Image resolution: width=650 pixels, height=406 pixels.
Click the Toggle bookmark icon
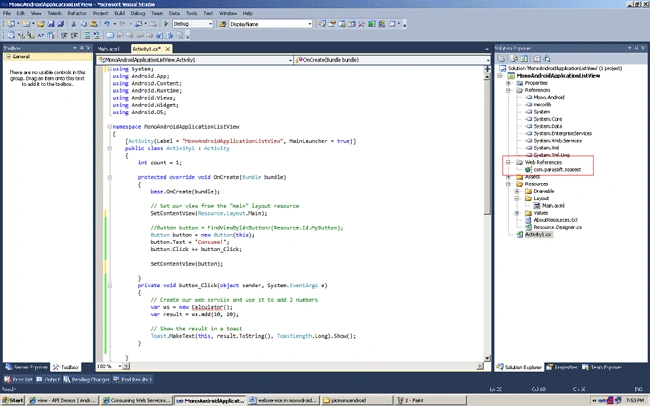[110, 35]
